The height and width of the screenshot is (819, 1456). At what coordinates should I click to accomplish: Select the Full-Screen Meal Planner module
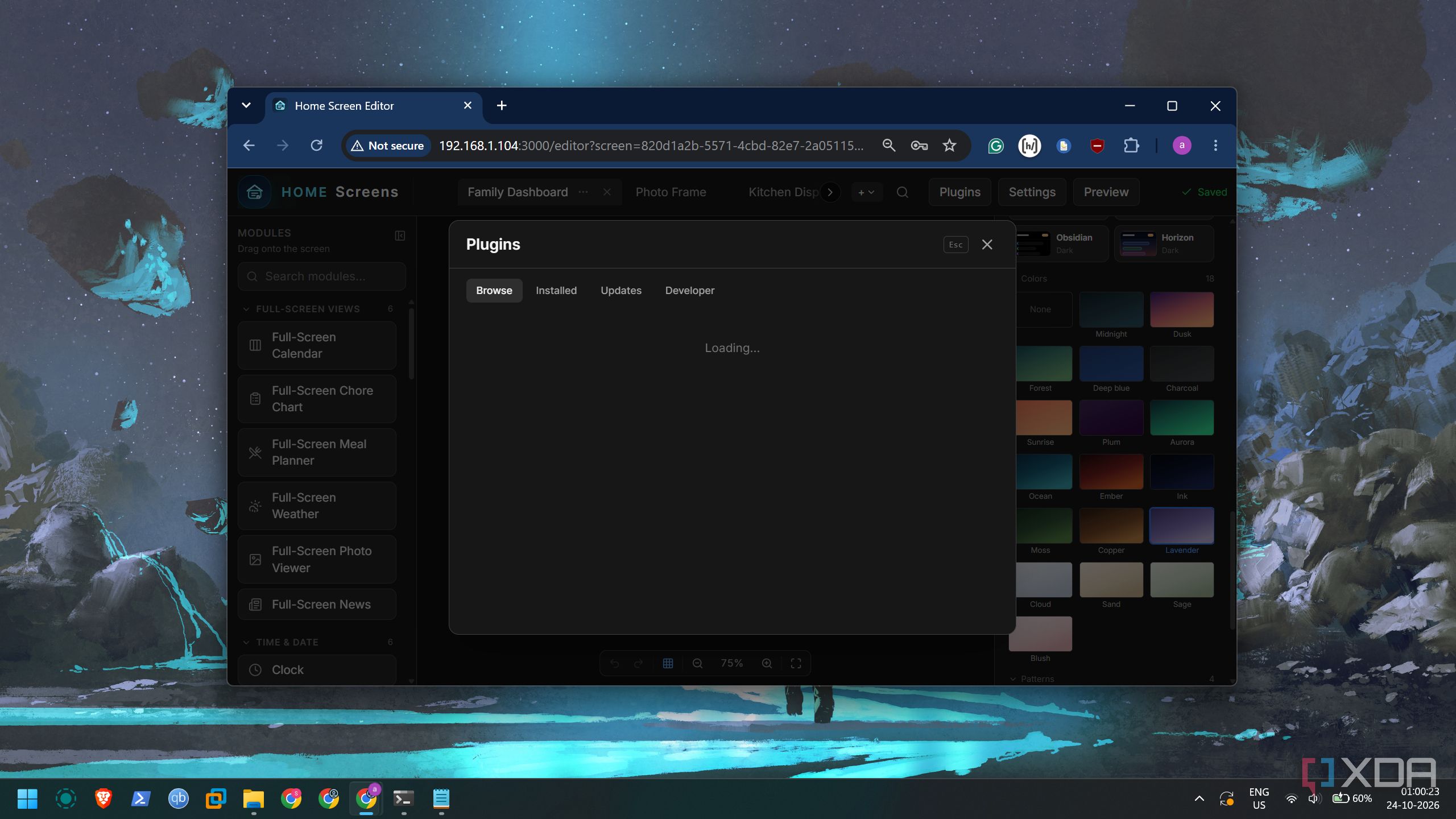pos(317,452)
